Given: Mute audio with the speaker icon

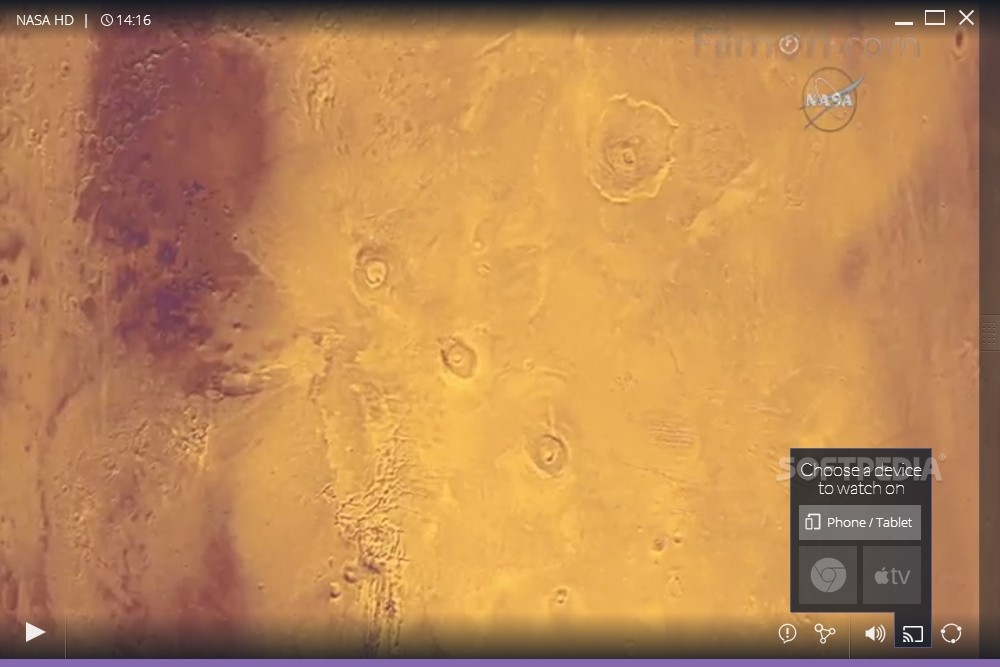Looking at the screenshot, I should click(x=874, y=633).
